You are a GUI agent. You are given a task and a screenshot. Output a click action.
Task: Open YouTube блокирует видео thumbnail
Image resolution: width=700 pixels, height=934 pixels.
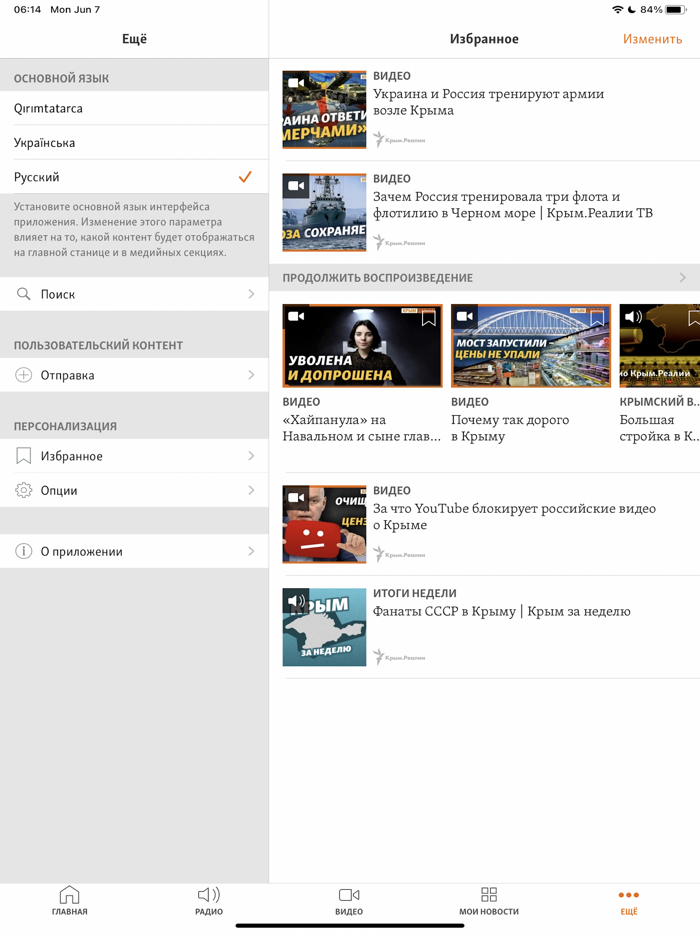click(324, 524)
